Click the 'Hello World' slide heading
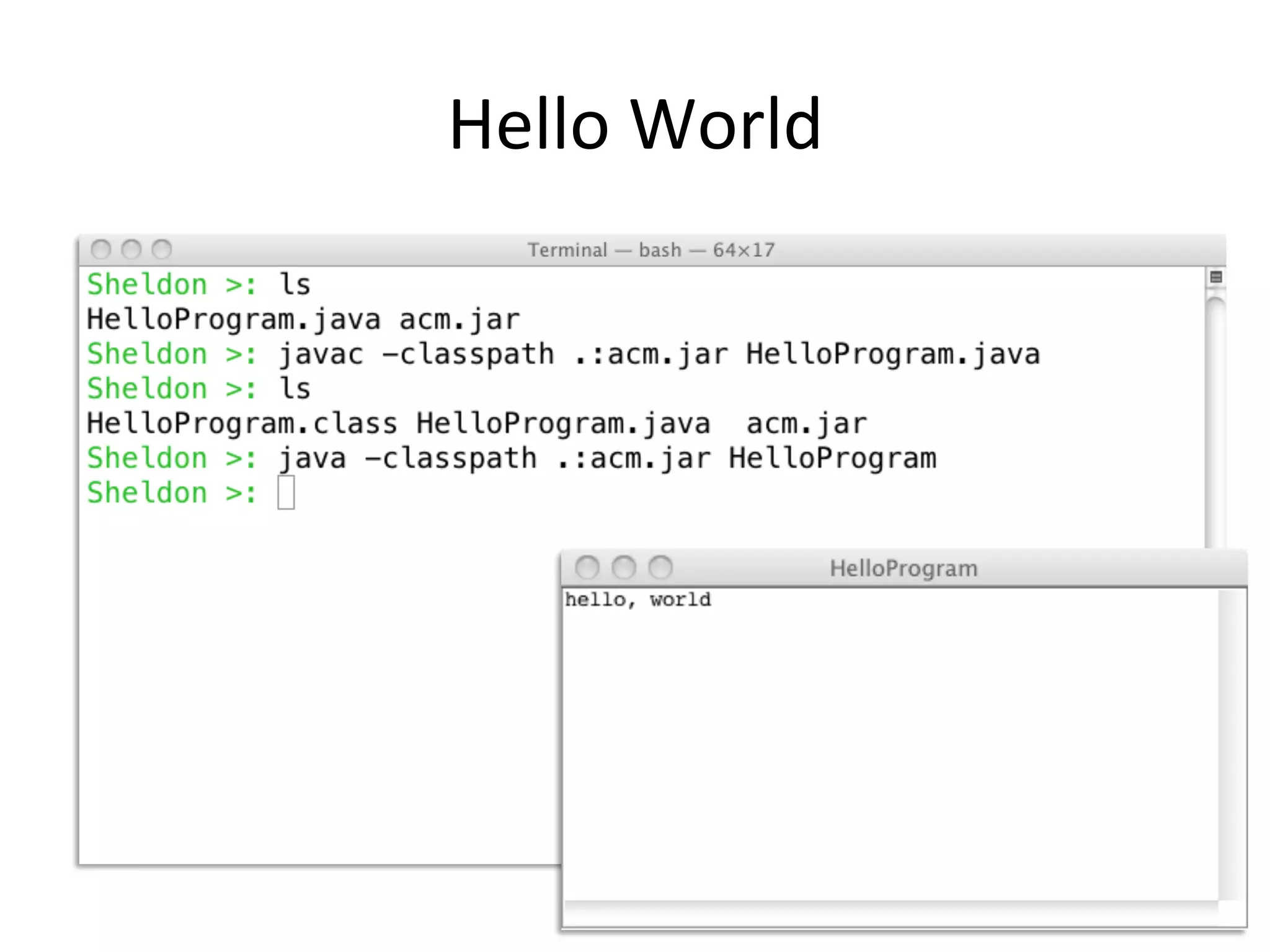1270x952 pixels. click(x=635, y=124)
